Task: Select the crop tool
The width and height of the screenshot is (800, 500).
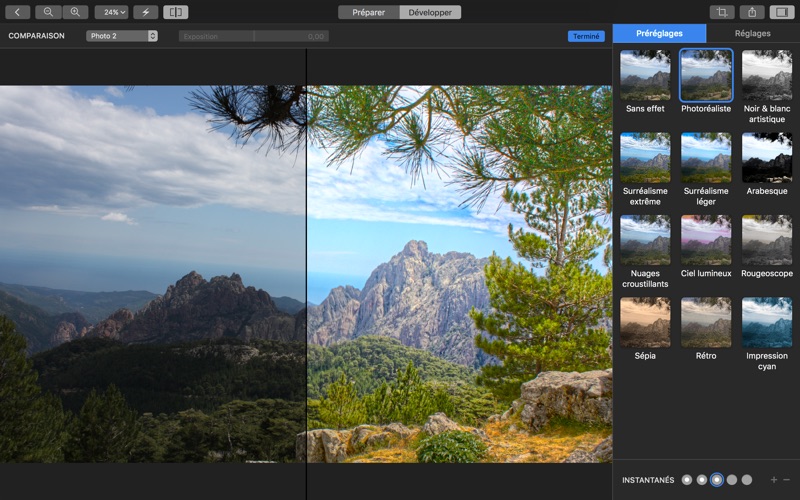Action: coord(722,12)
